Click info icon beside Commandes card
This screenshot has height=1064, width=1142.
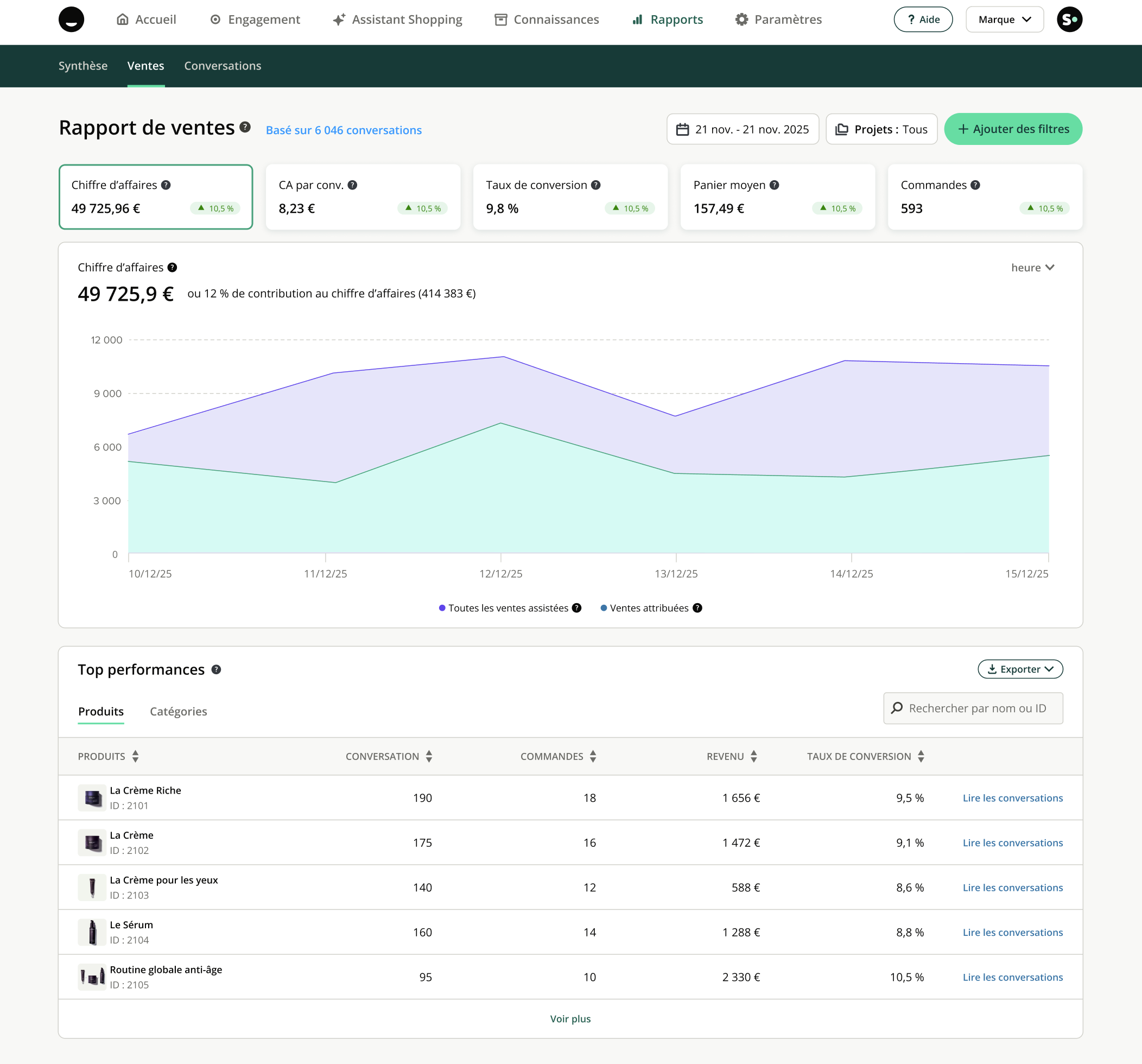975,185
